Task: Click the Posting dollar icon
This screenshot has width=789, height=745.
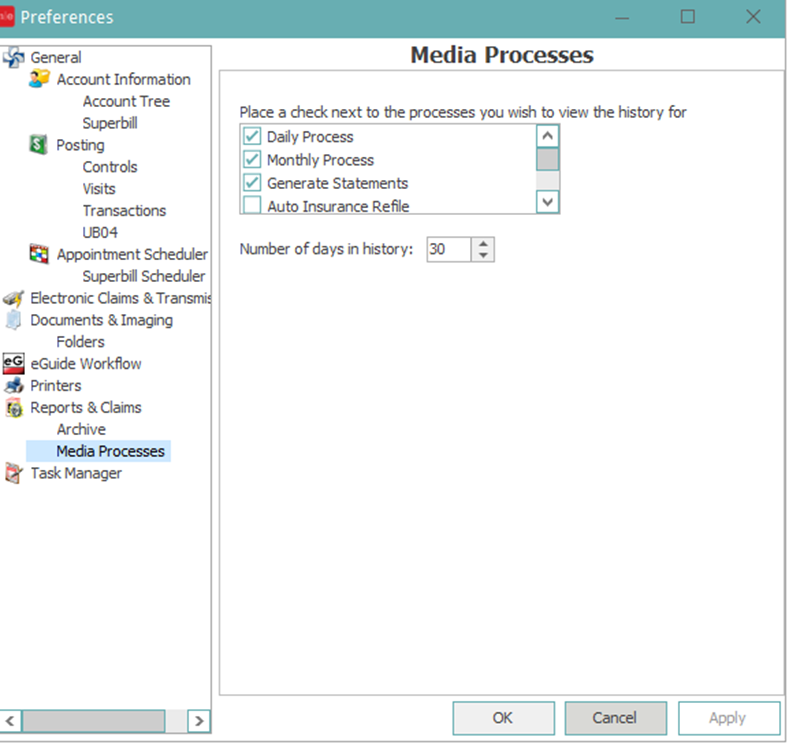Action: pyautogui.click(x=40, y=145)
